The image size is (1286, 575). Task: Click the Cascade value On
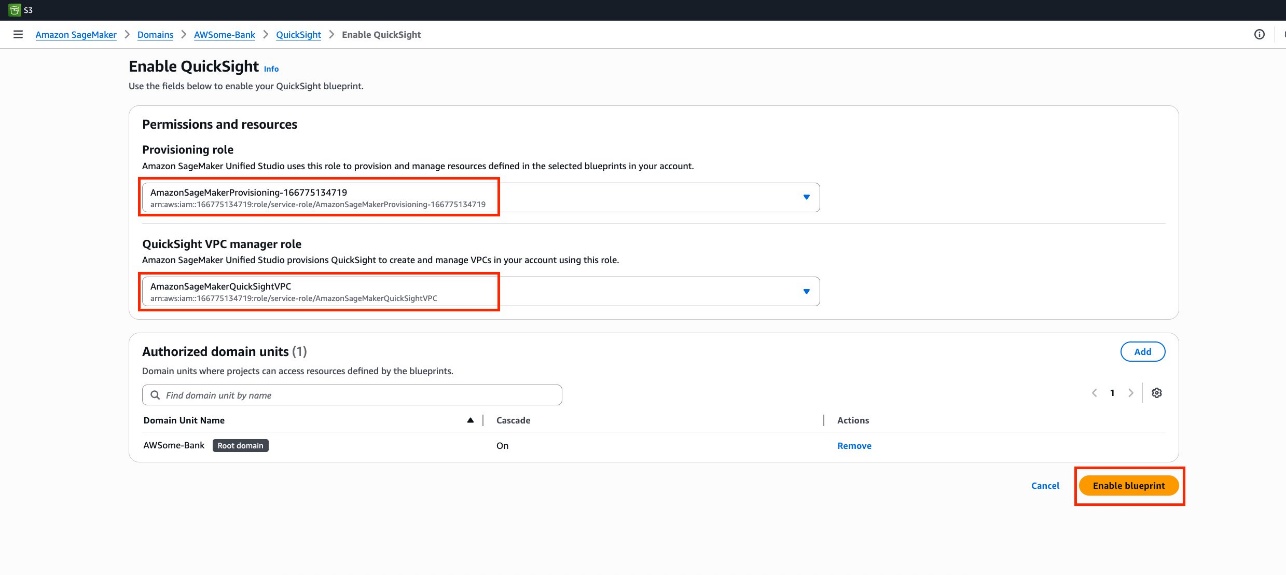coord(502,446)
